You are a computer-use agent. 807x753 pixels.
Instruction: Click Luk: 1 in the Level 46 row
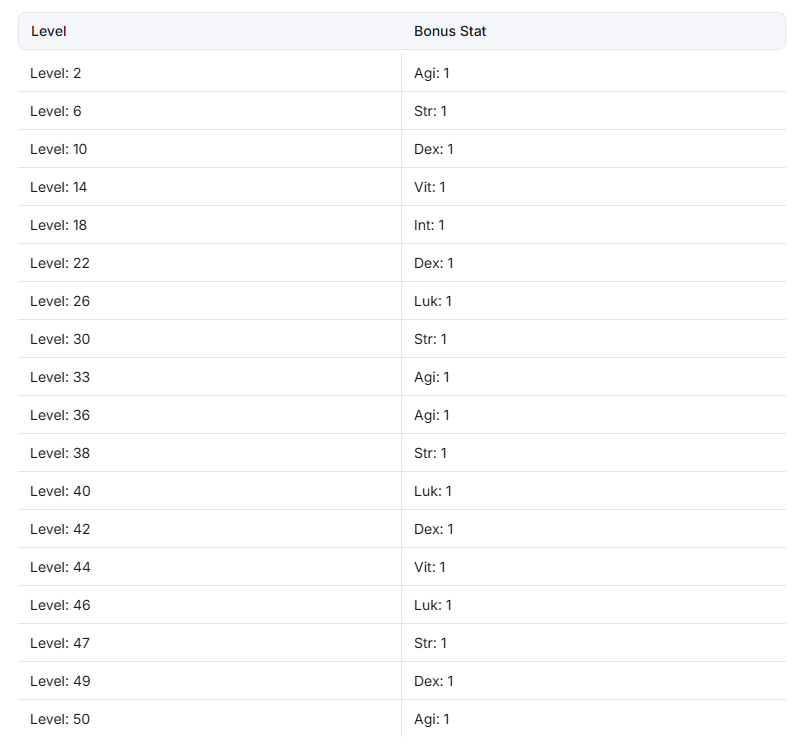coord(433,606)
